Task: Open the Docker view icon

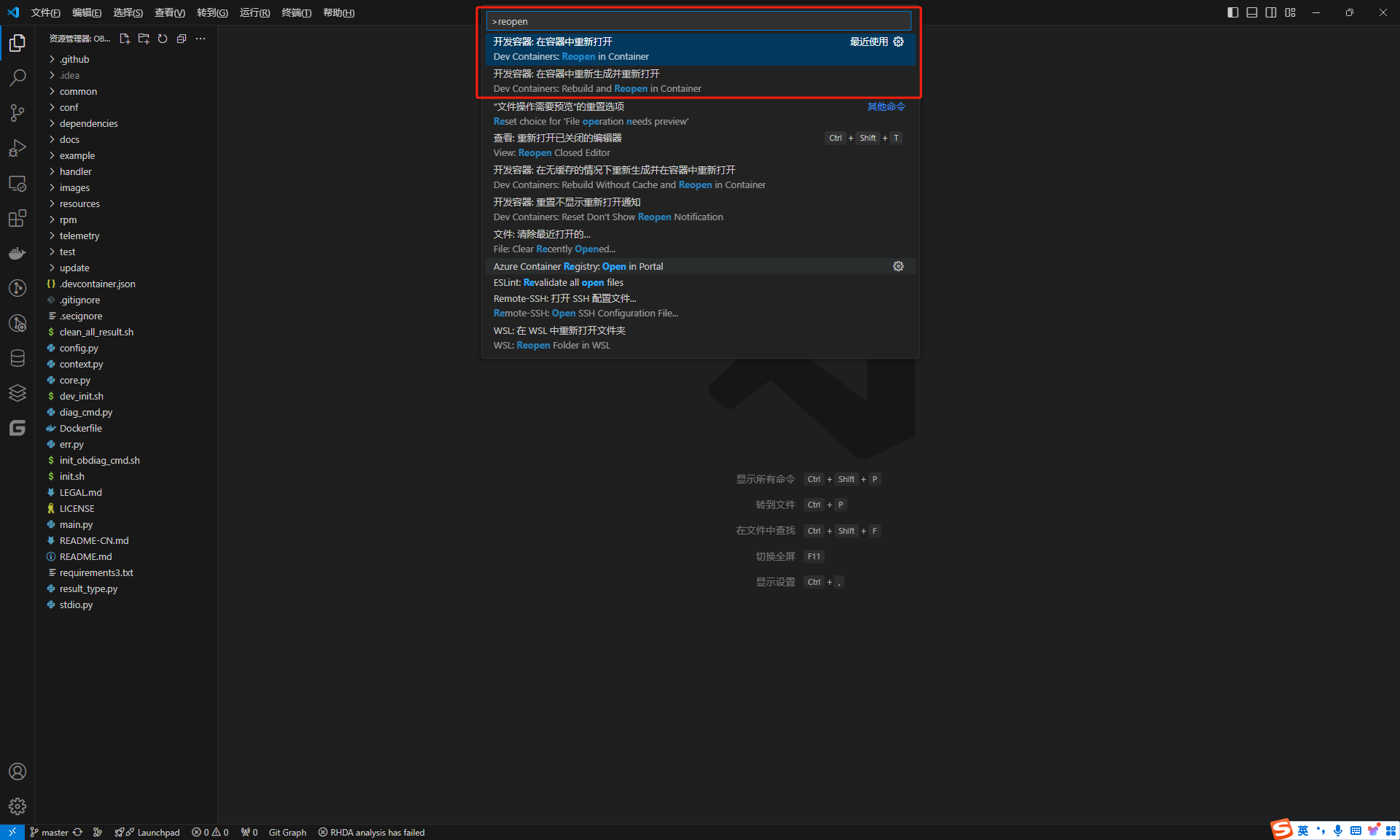Action: coord(17,253)
